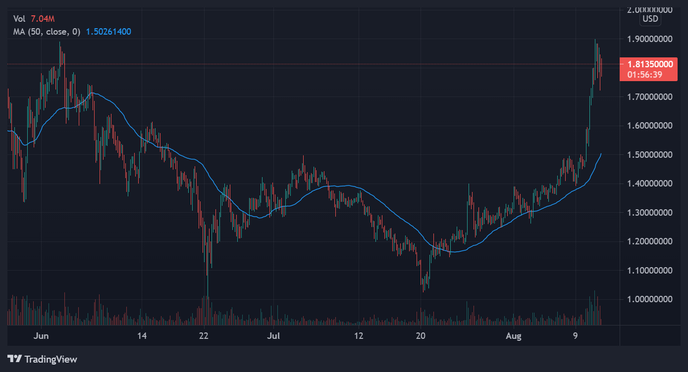Click the 1.90000000 price axis label
Image resolution: width=688 pixels, height=372 pixels.
649,39
